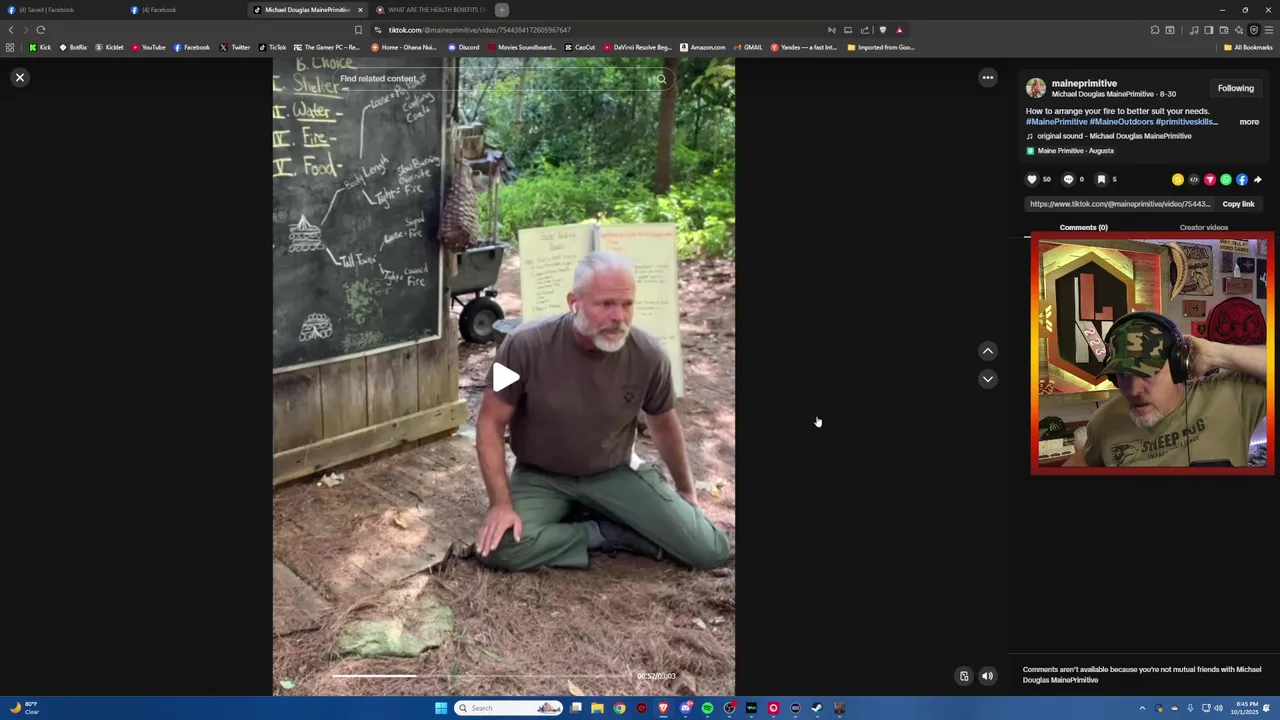Image resolution: width=1280 pixels, height=720 pixels.
Task: Expand the All Bookmarks folder
Action: 1248,47
